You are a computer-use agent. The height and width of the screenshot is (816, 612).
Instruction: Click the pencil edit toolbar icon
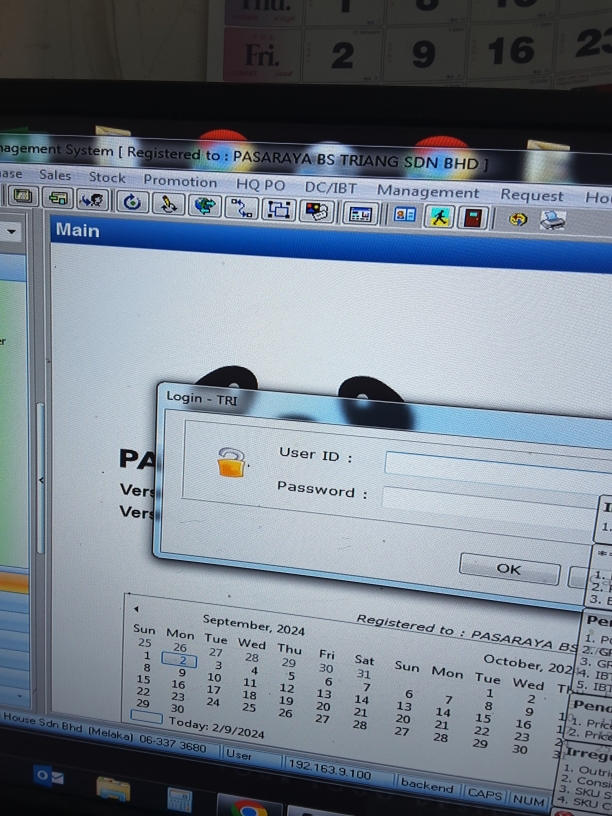(168, 203)
